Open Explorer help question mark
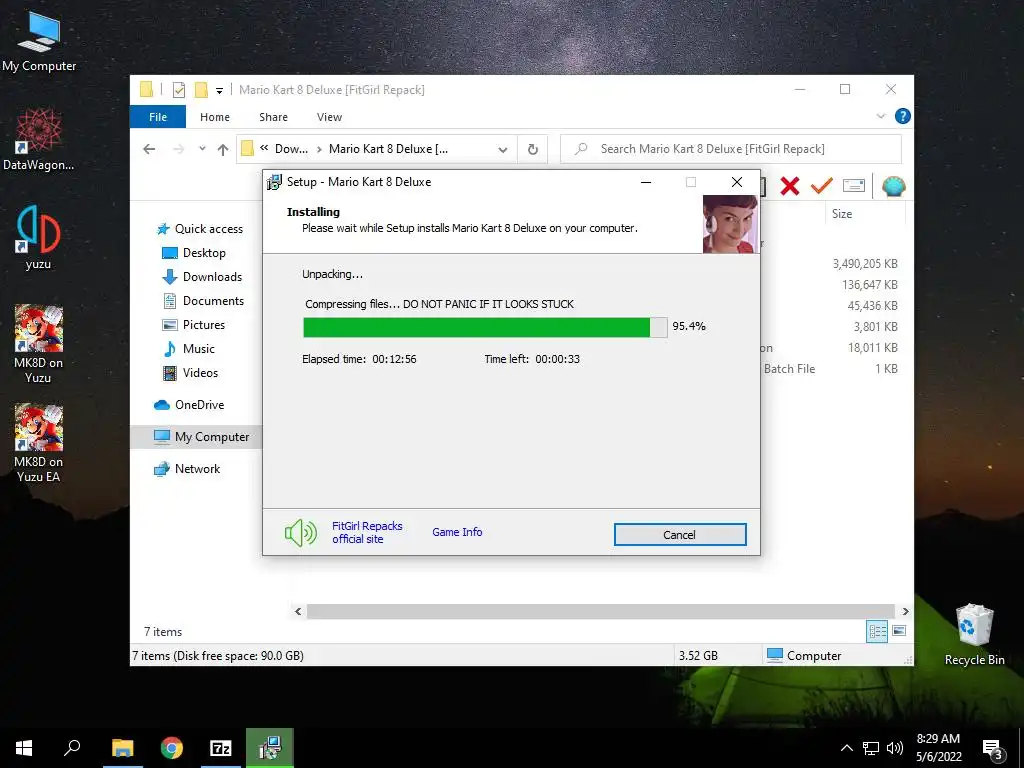Image resolution: width=1024 pixels, height=768 pixels. pyautogui.click(x=903, y=116)
